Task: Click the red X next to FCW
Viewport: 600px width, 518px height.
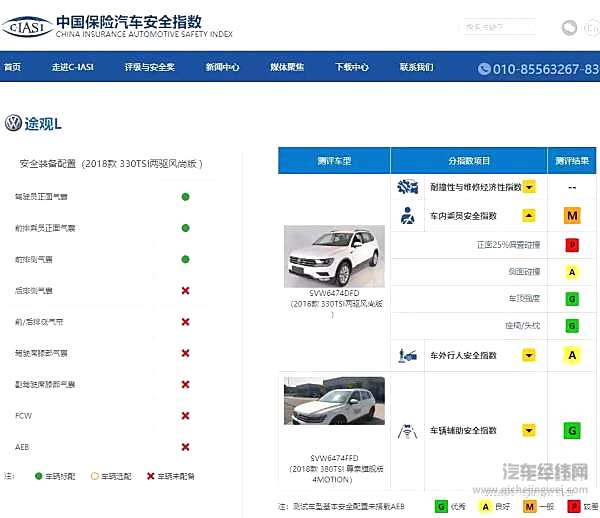Action: [x=186, y=415]
